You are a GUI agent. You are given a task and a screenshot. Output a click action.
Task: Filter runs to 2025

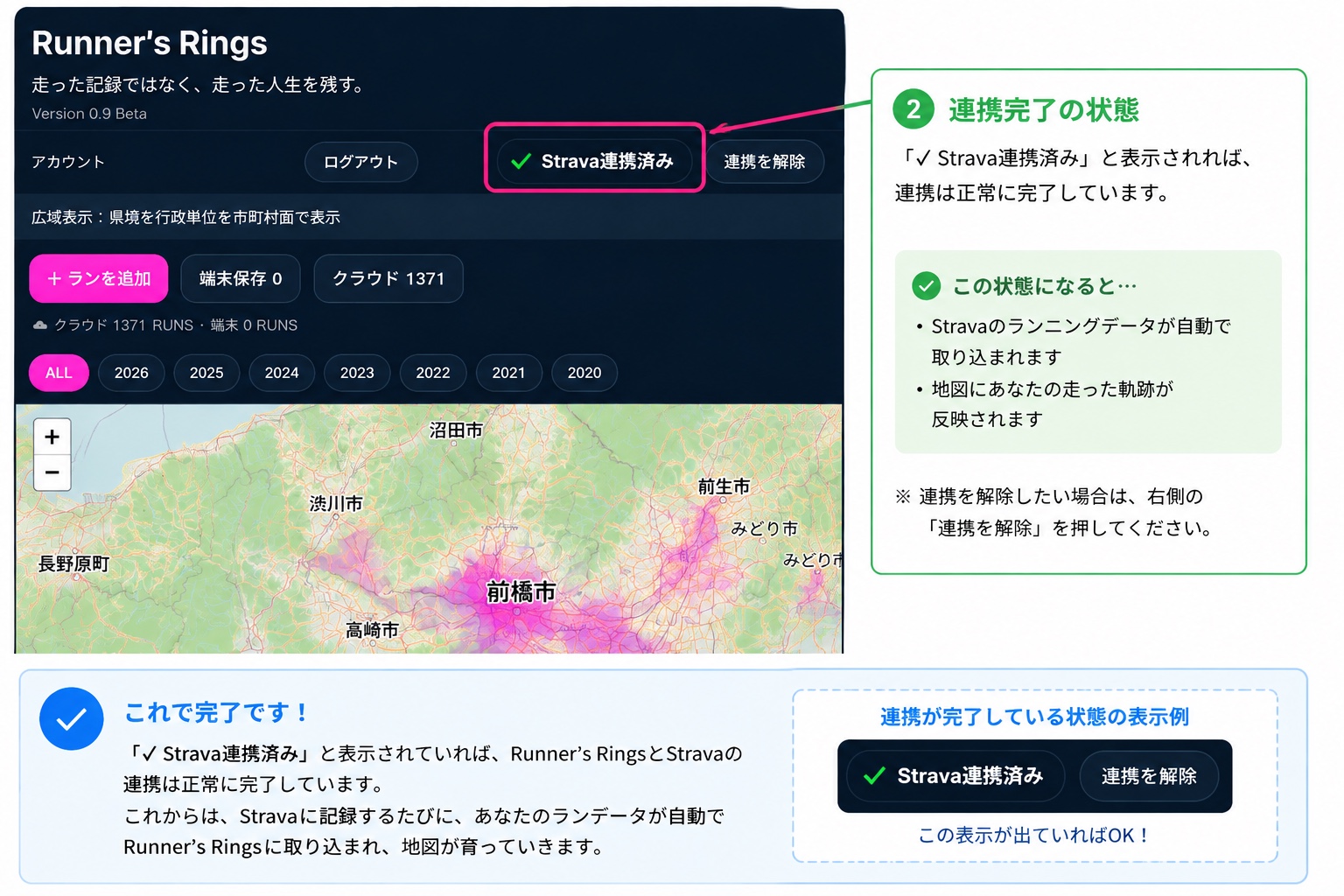point(206,373)
